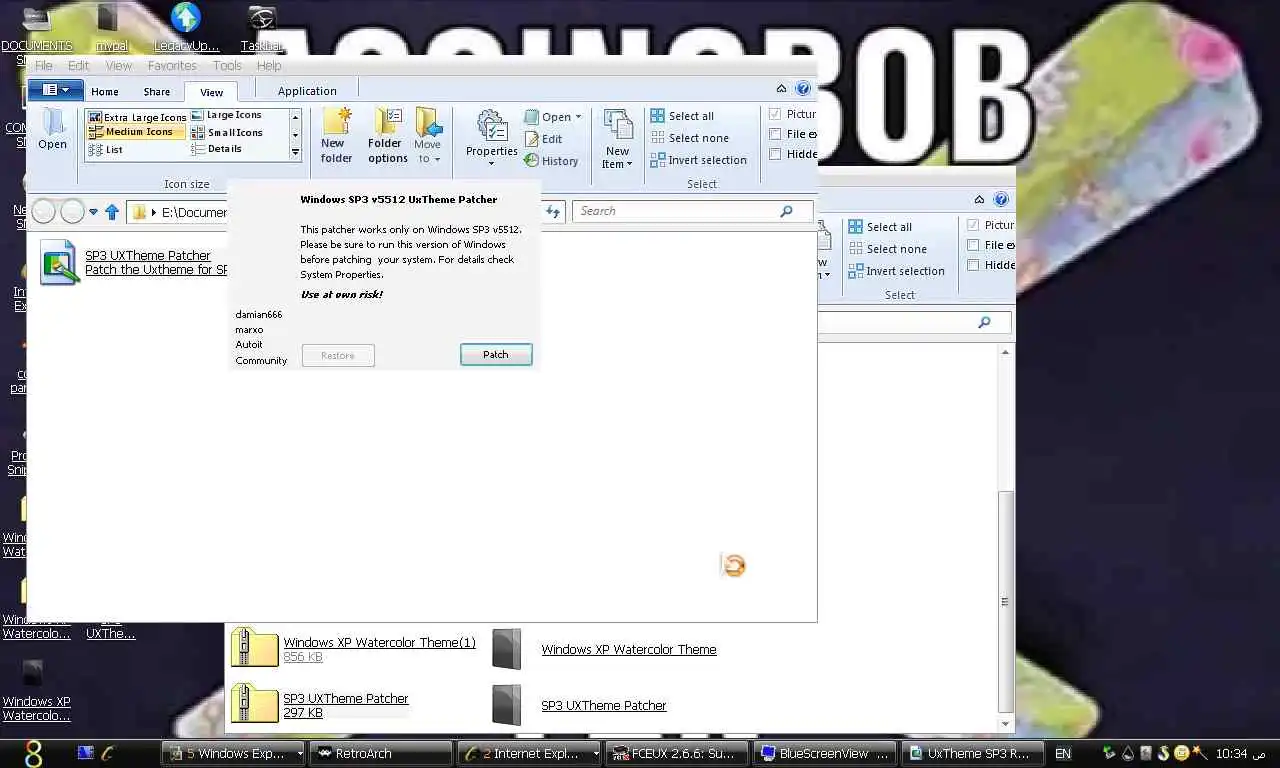Open FCEUX 2.6.6 taskbar button
Viewport: 1280px width, 768px height.
point(678,753)
